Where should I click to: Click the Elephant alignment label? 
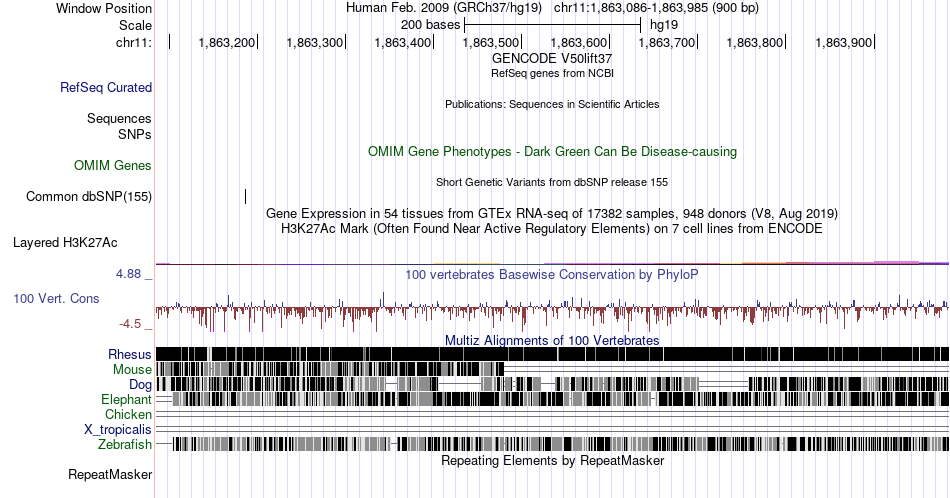click(126, 399)
